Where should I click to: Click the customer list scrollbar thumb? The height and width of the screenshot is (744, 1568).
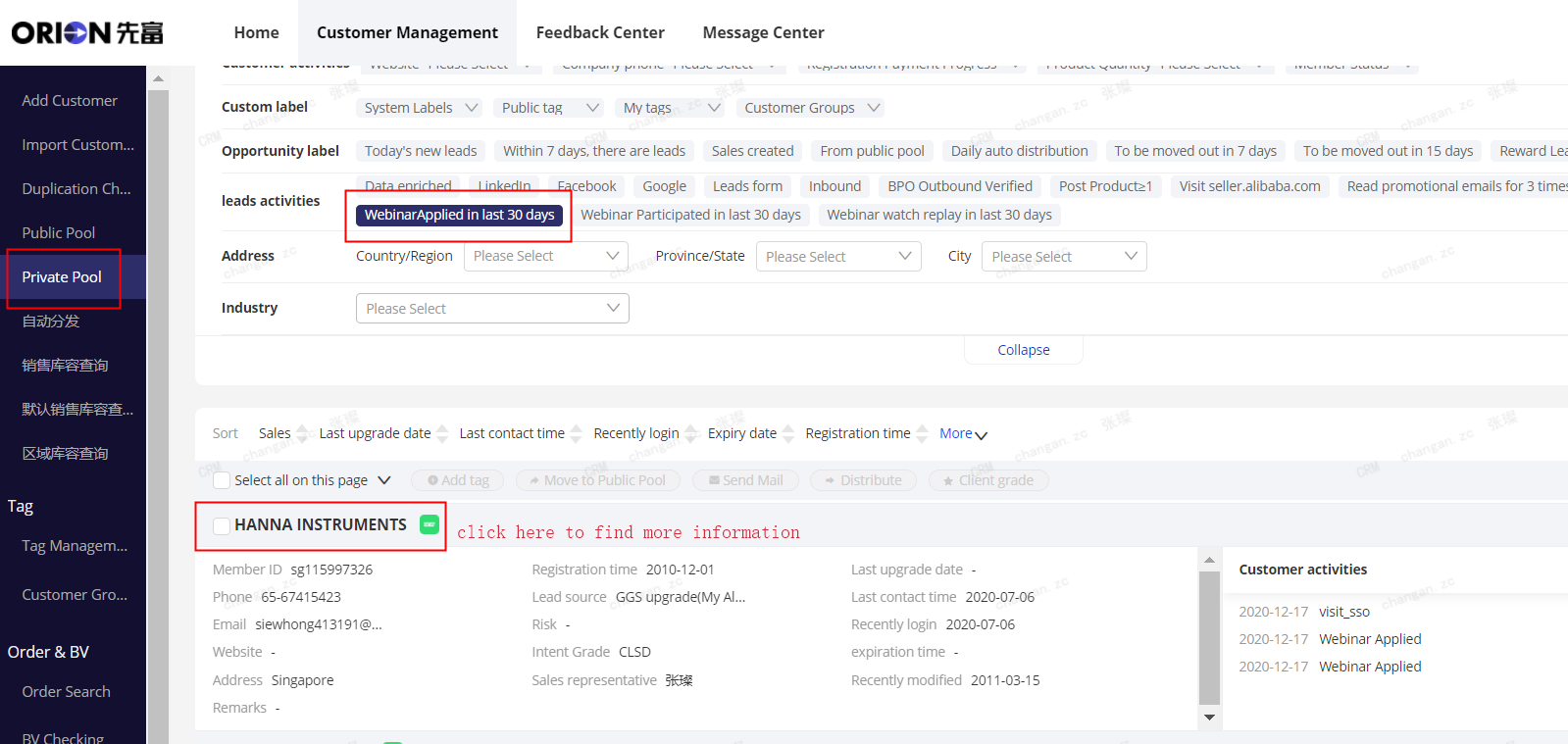click(1209, 637)
